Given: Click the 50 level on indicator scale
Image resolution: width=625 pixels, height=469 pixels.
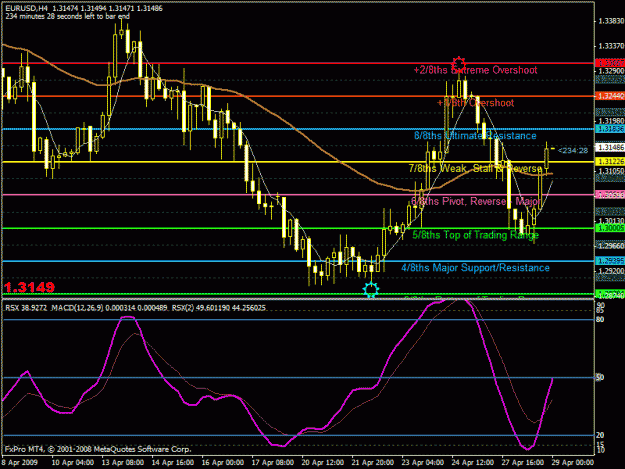Looking at the screenshot, I should [600, 377].
